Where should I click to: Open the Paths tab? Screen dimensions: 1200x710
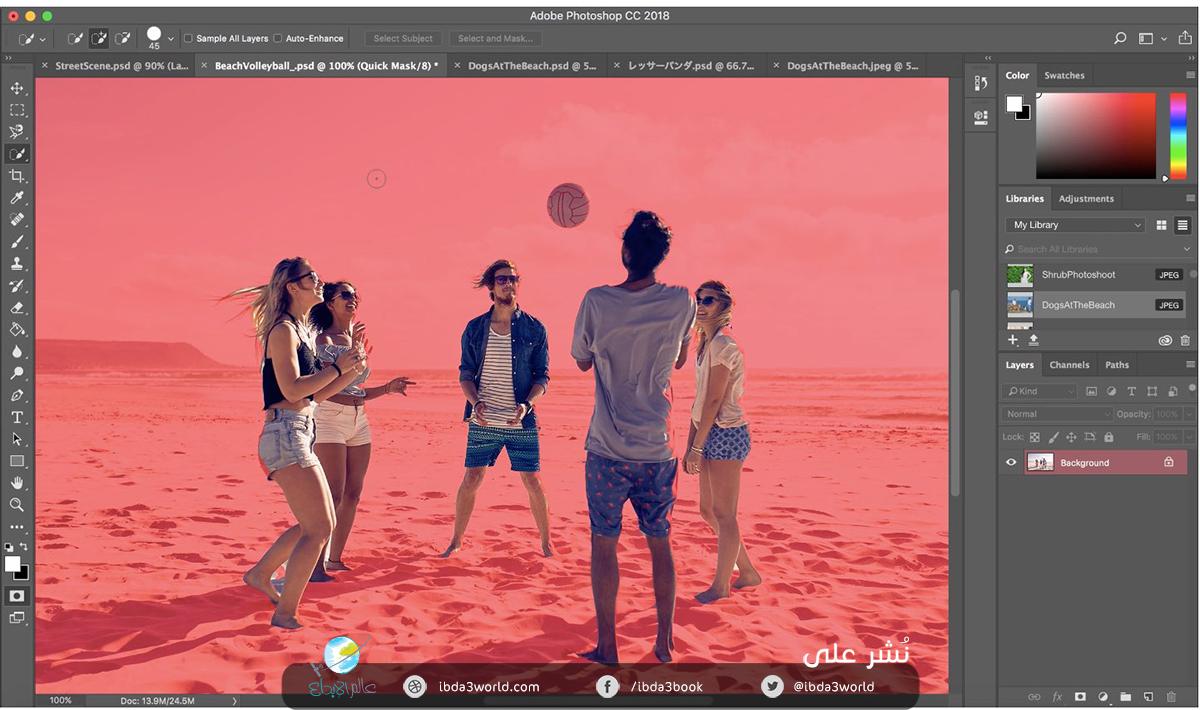1117,365
